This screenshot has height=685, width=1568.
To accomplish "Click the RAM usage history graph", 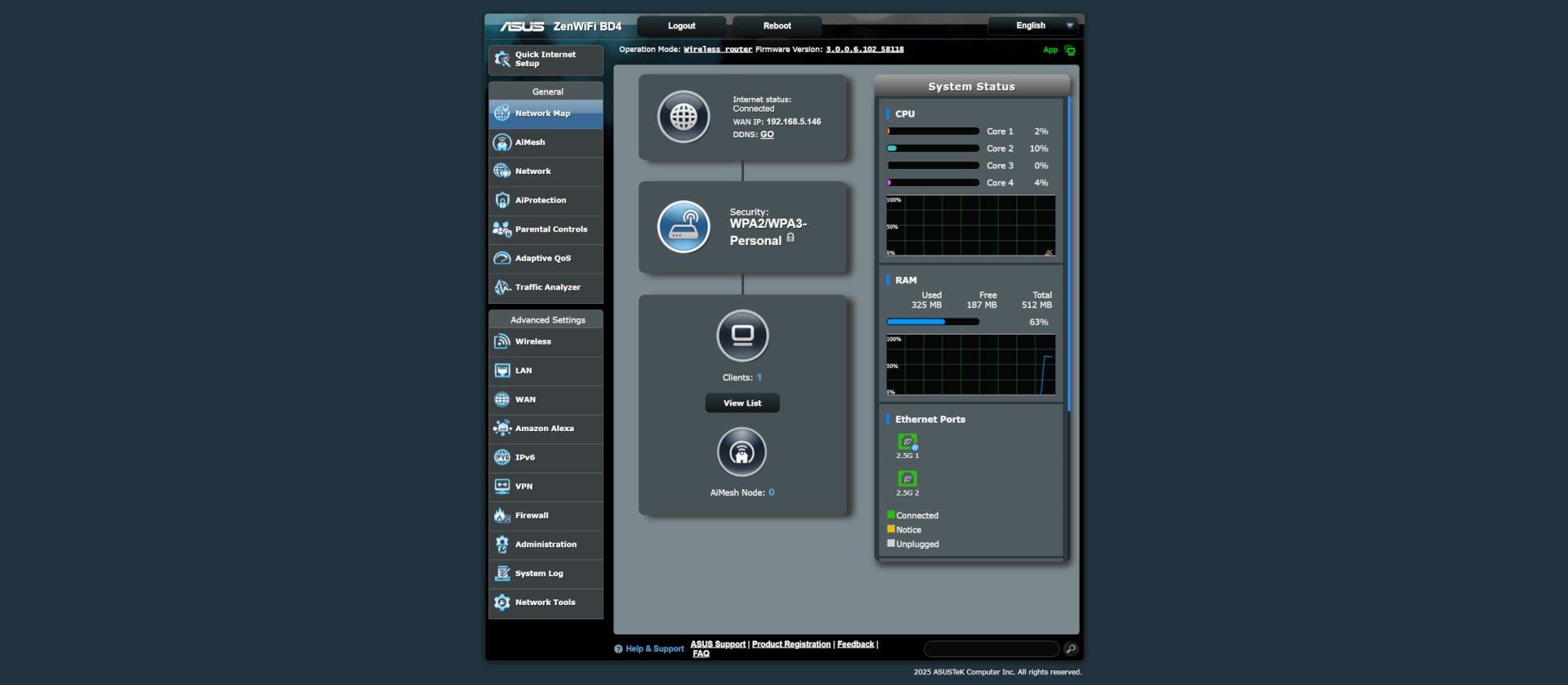I will click(x=970, y=364).
